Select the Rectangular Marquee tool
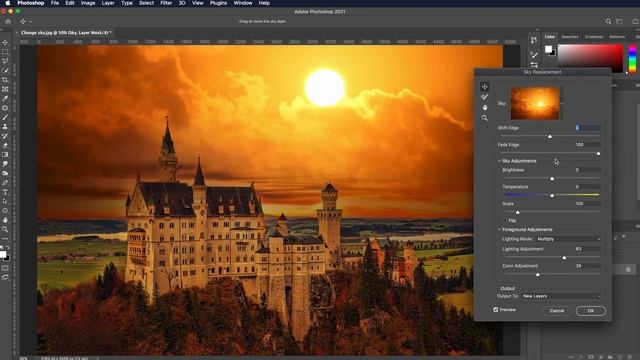 pyautogui.click(x=5, y=52)
